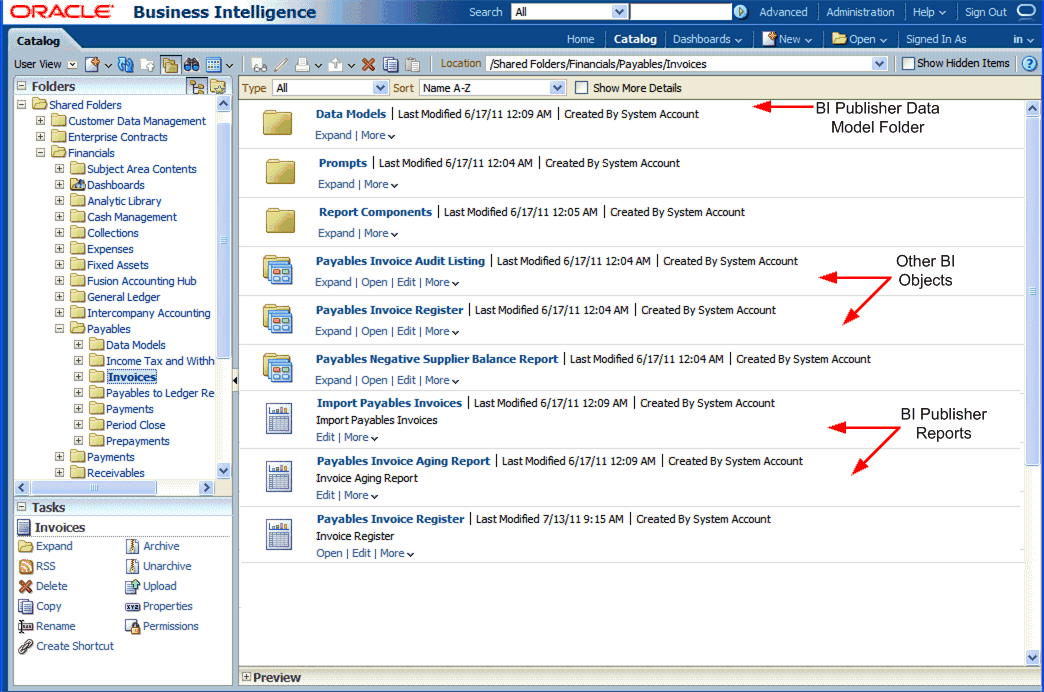Click the Folders tree view icon
The height and width of the screenshot is (692, 1044).
(x=197, y=87)
